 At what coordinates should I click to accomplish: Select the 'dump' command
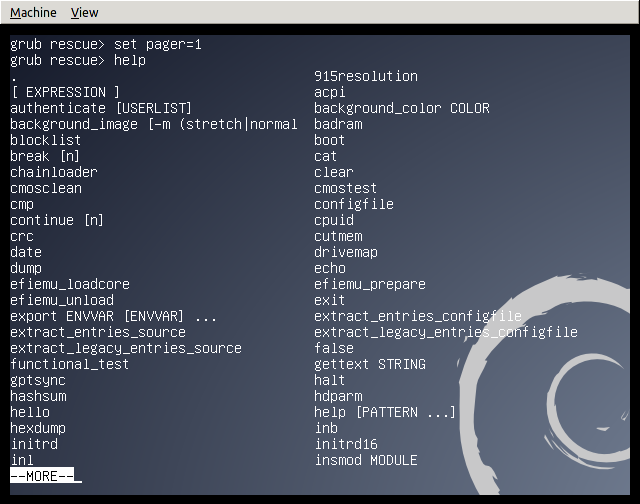click(26, 268)
